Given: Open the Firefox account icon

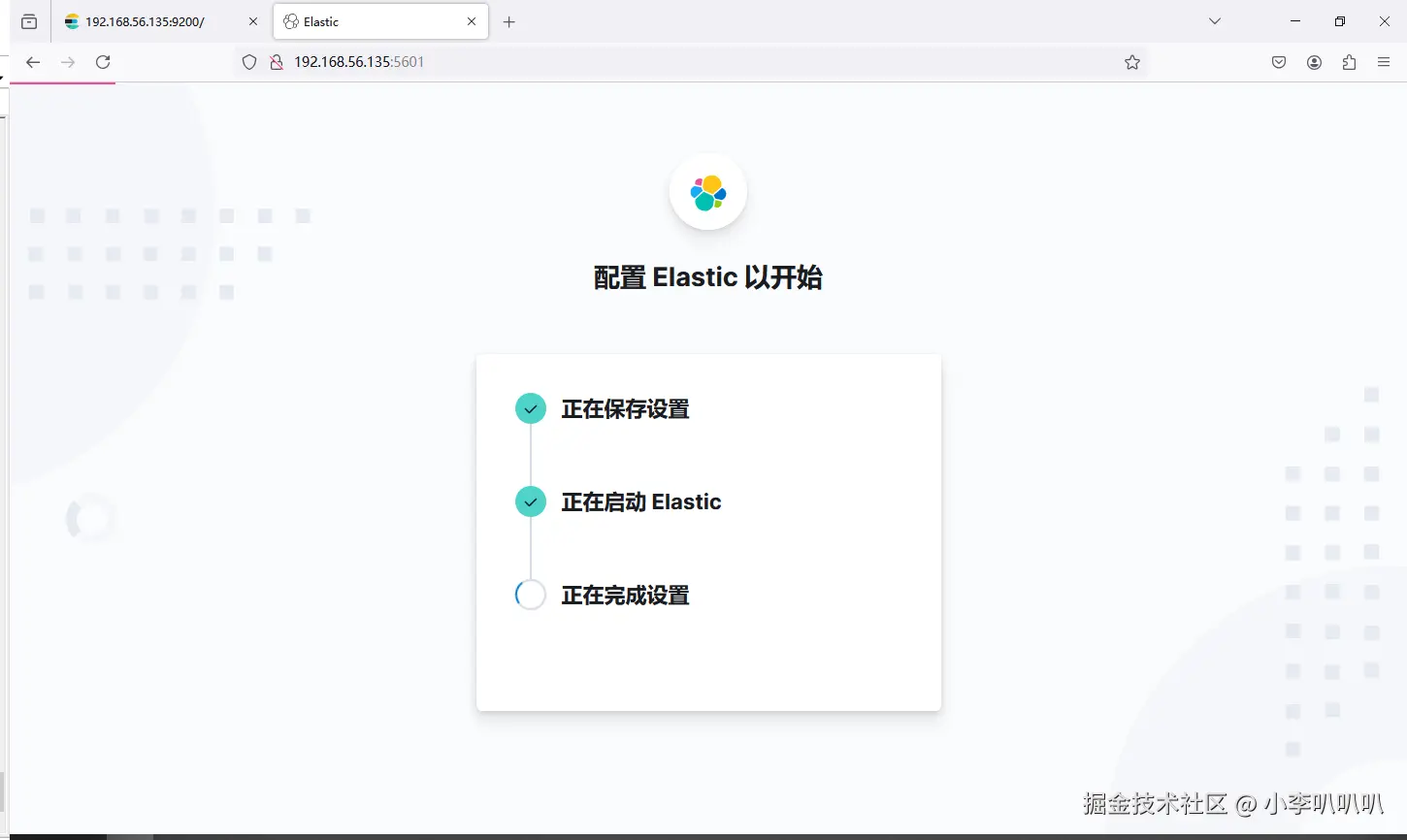Looking at the screenshot, I should pyautogui.click(x=1314, y=62).
